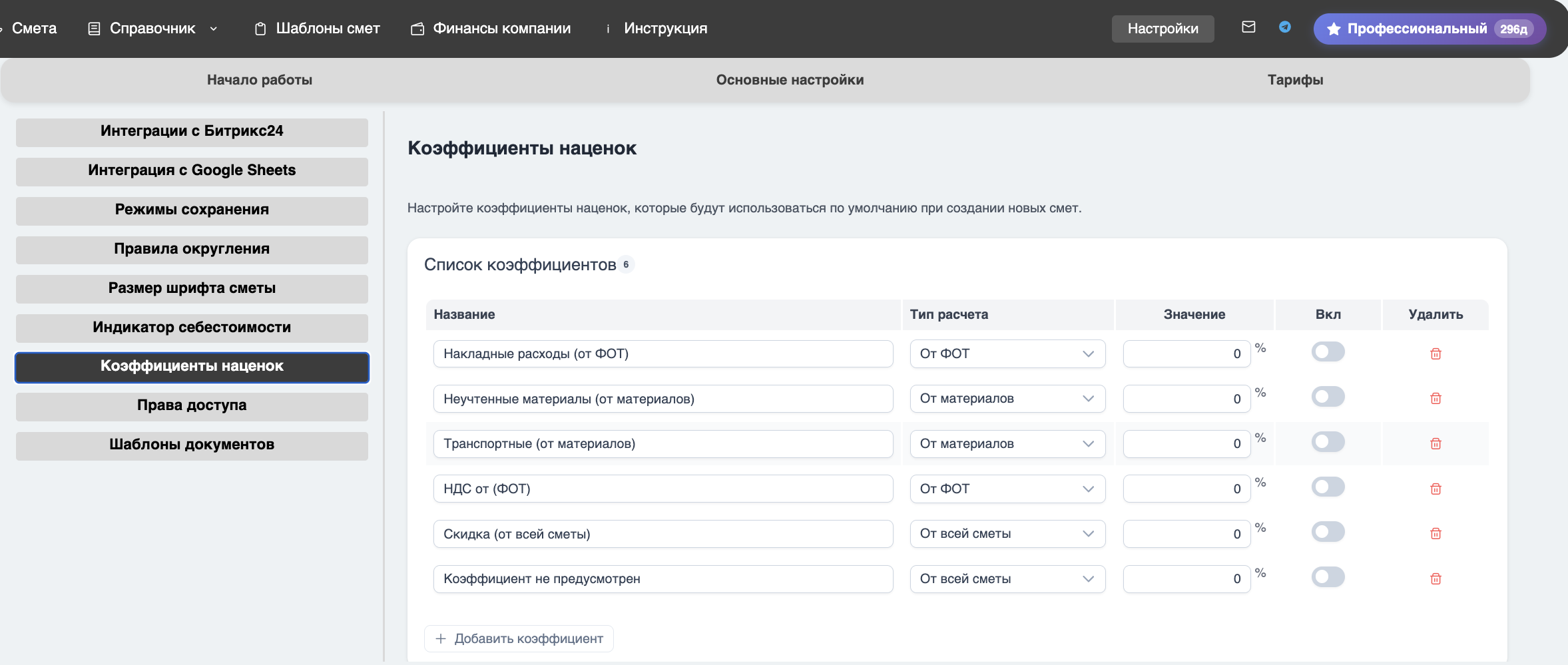The width and height of the screenshot is (1568, 665).
Task: Delete the Коэффициент не предусмотрен row
Action: pos(1436,578)
